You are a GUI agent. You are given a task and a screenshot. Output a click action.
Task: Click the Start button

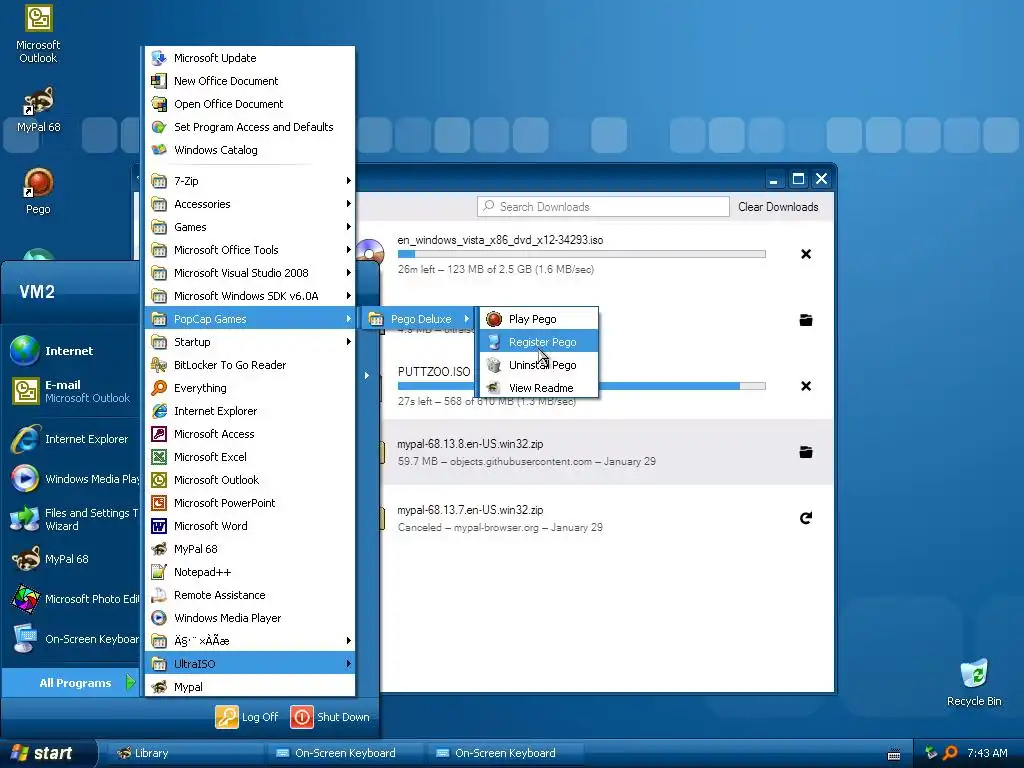tap(48, 753)
